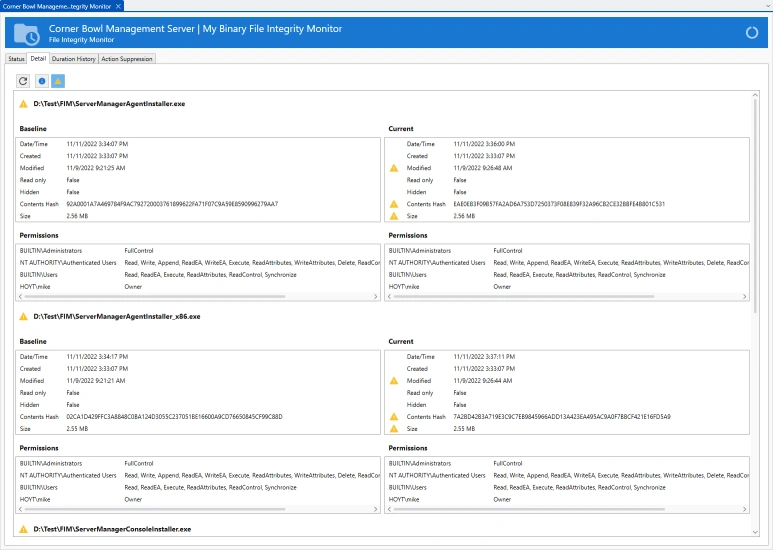Close the Corner Bowl Management document tab

point(118,6)
